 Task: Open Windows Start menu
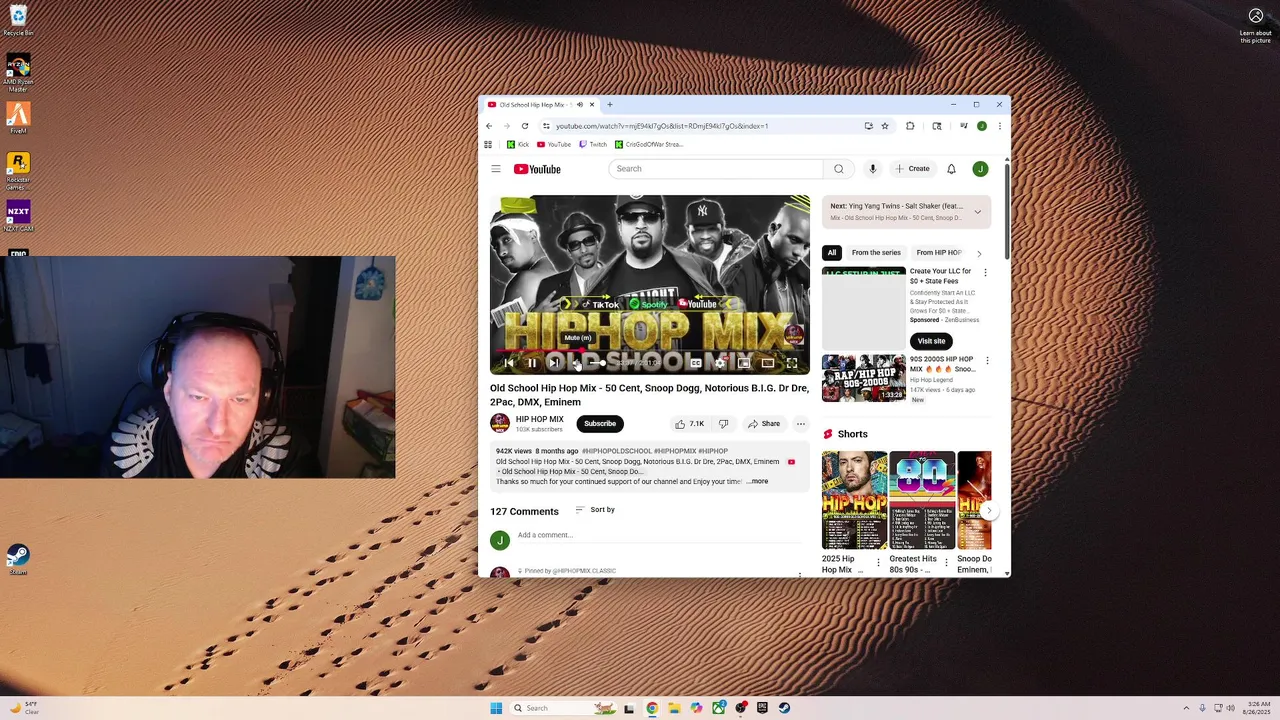coord(496,708)
